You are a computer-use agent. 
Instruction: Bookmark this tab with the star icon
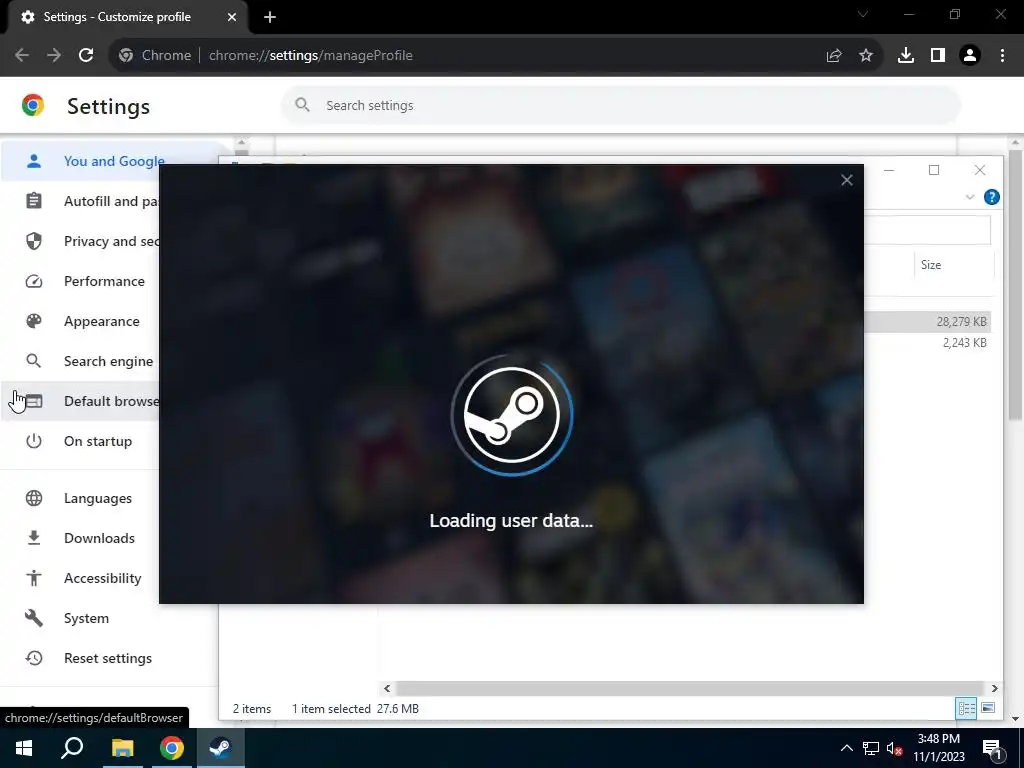pyautogui.click(x=866, y=56)
